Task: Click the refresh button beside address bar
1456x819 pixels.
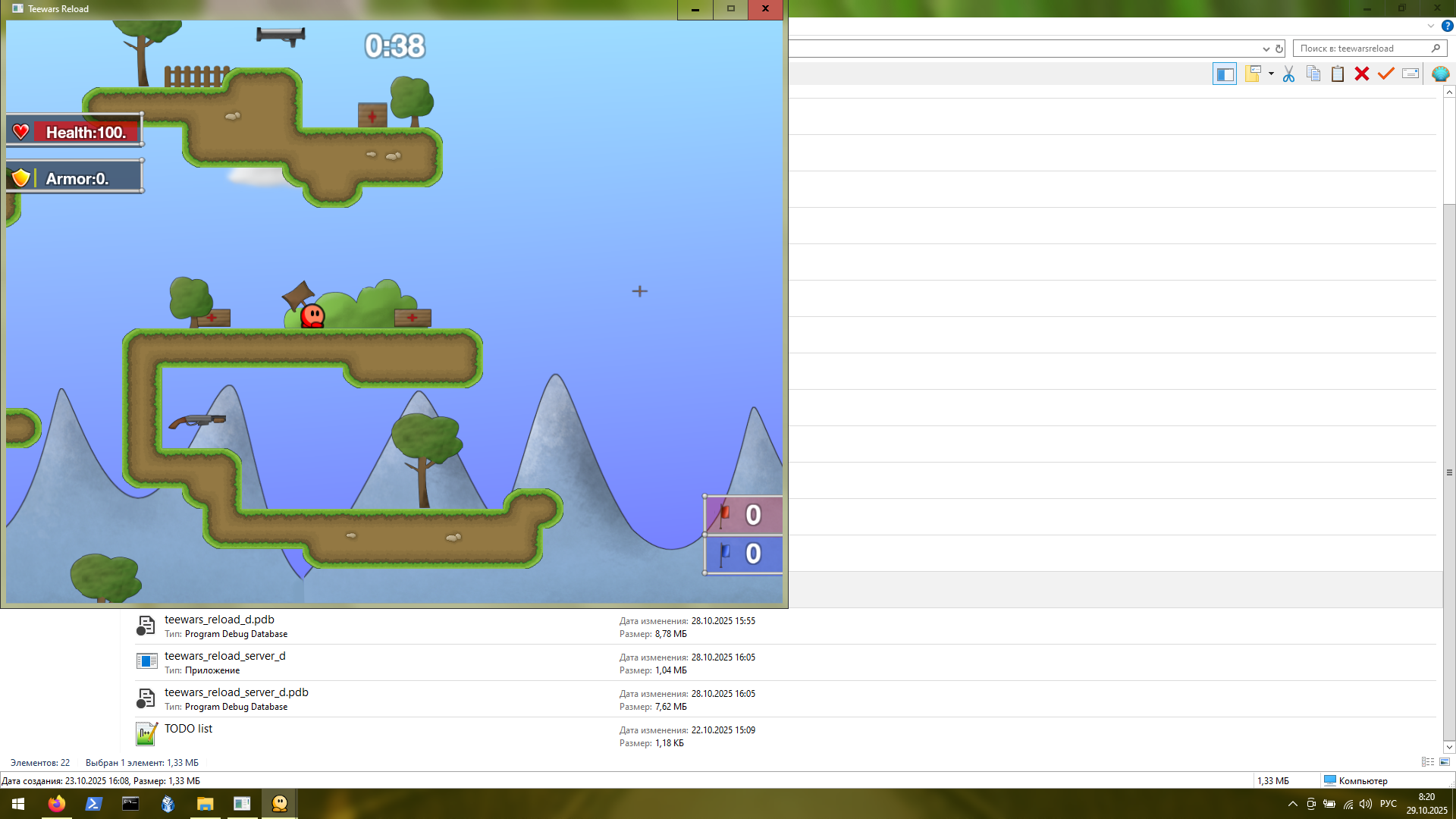Action: [x=1279, y=49]
